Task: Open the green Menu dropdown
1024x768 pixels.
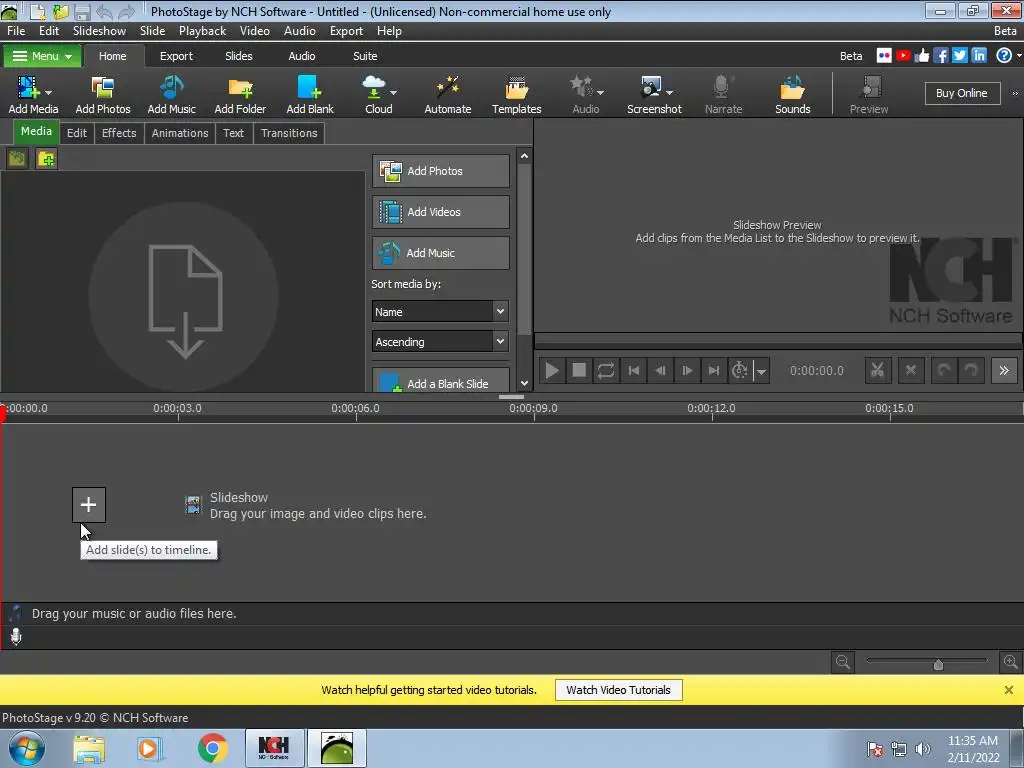Action: [42, 56]
